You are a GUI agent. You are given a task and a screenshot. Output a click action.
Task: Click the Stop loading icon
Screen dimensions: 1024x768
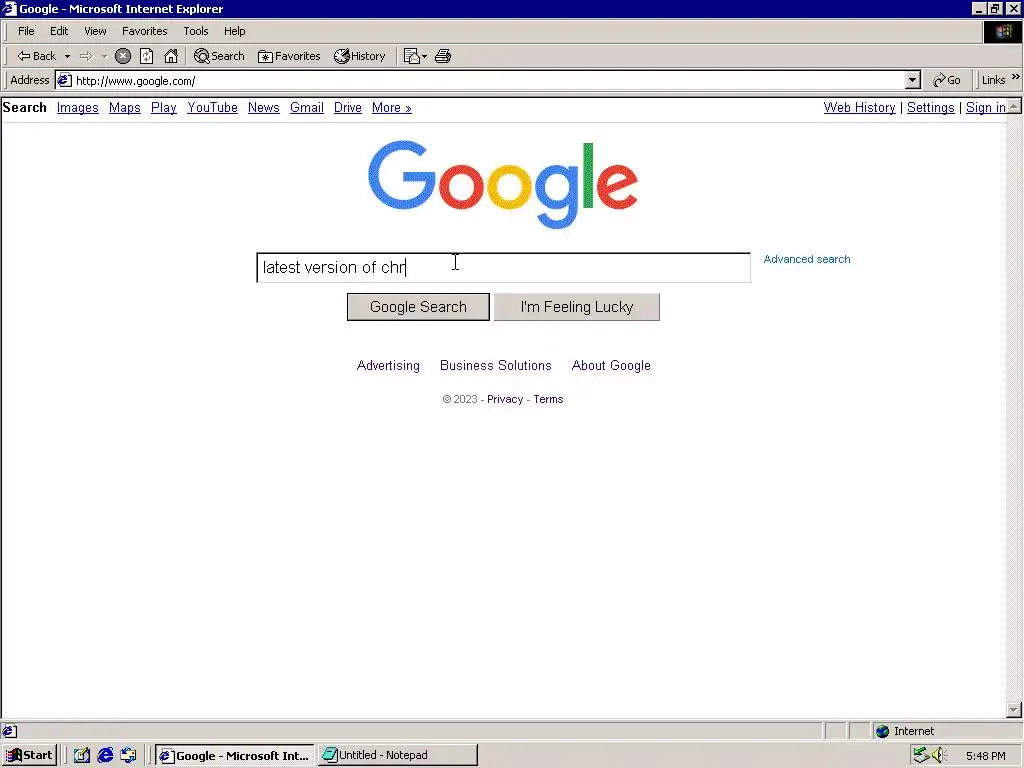point(123,56)
